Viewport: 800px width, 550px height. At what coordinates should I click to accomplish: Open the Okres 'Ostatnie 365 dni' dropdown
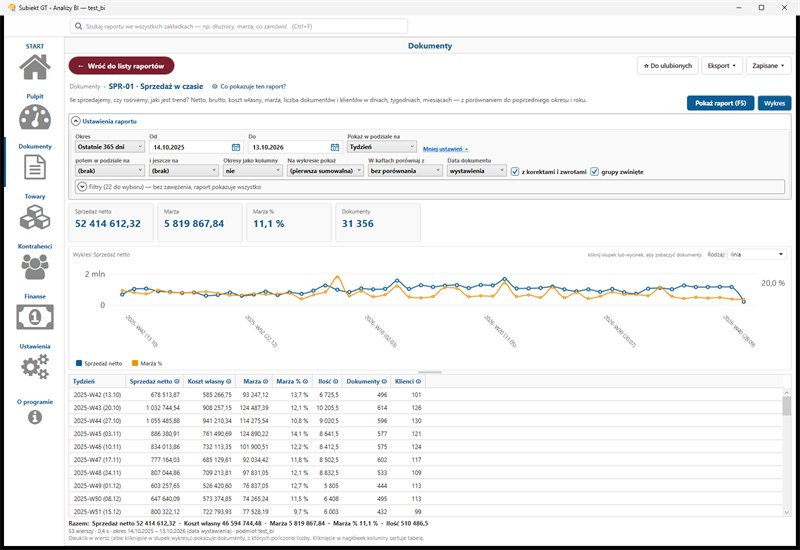pos(110,147)
